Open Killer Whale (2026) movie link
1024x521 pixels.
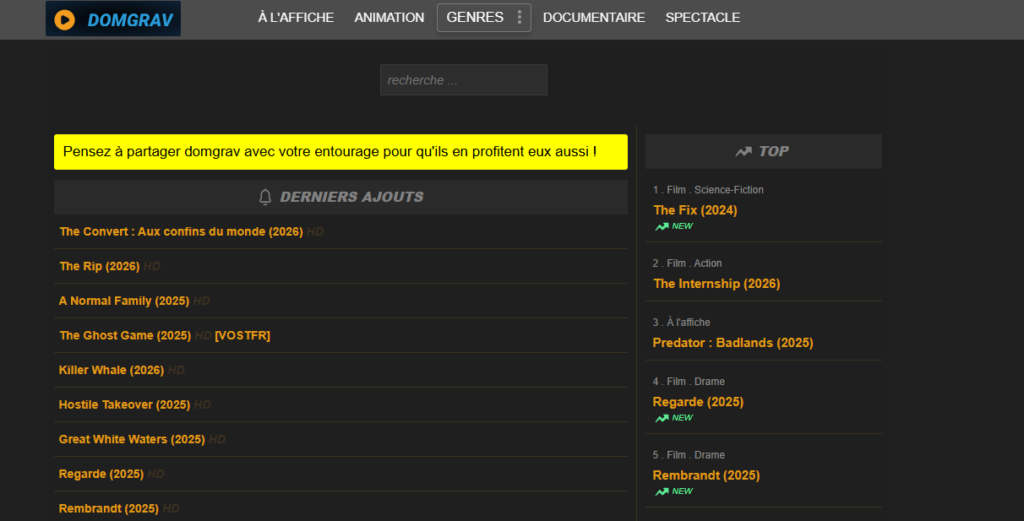(111, 370)
